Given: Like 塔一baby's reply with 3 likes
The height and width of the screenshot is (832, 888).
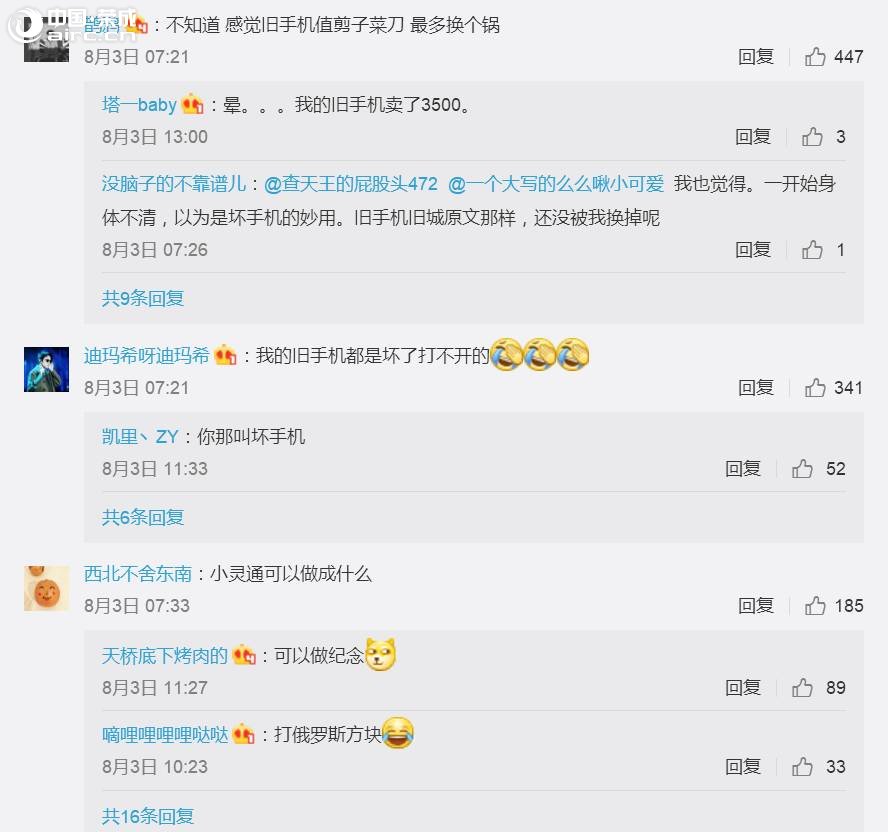Looking at the screenshot, I should tap(812, 136).
